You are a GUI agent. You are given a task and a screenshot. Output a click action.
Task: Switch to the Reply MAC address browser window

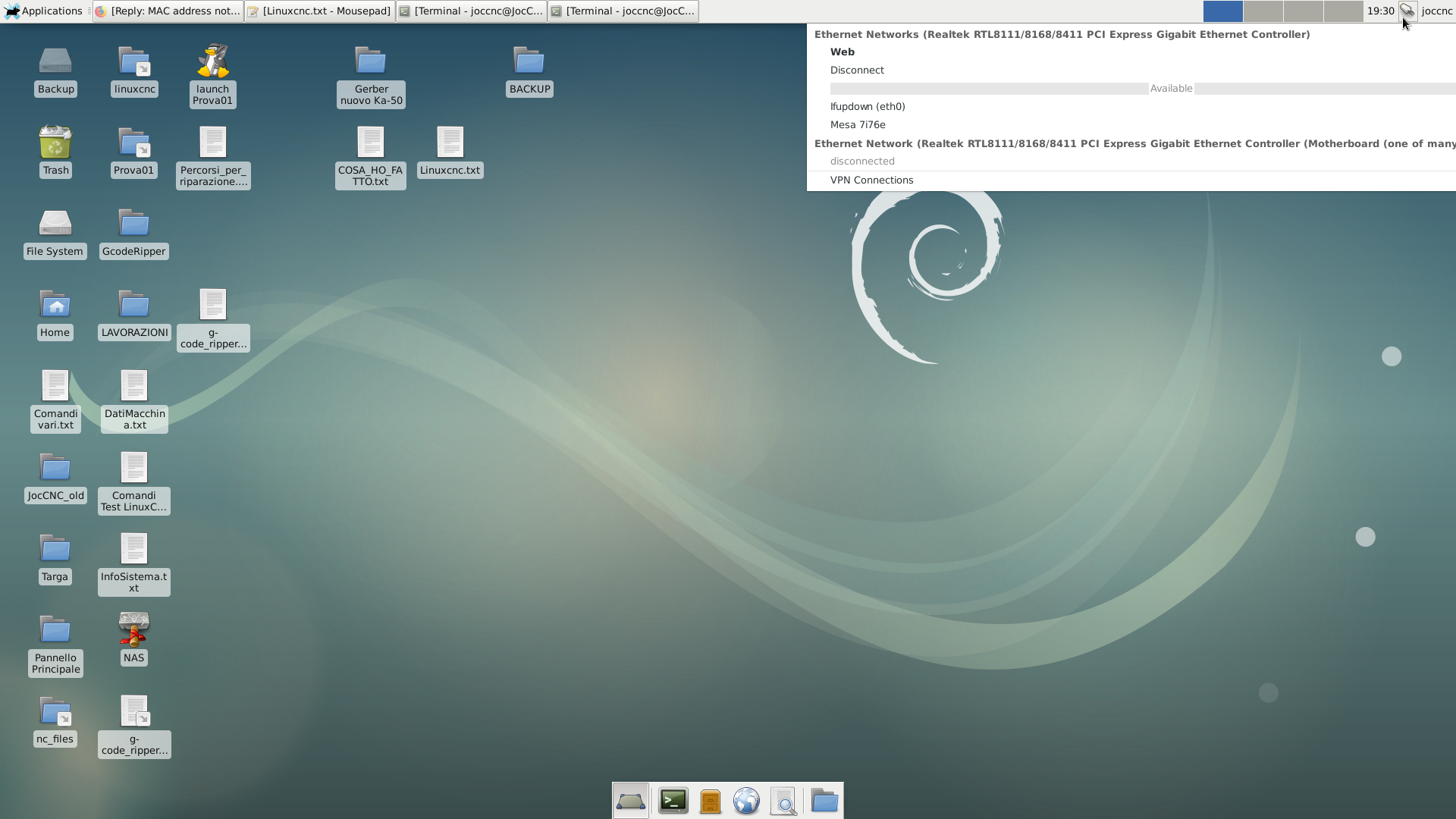pyautogui.click(x=168, y=11)
